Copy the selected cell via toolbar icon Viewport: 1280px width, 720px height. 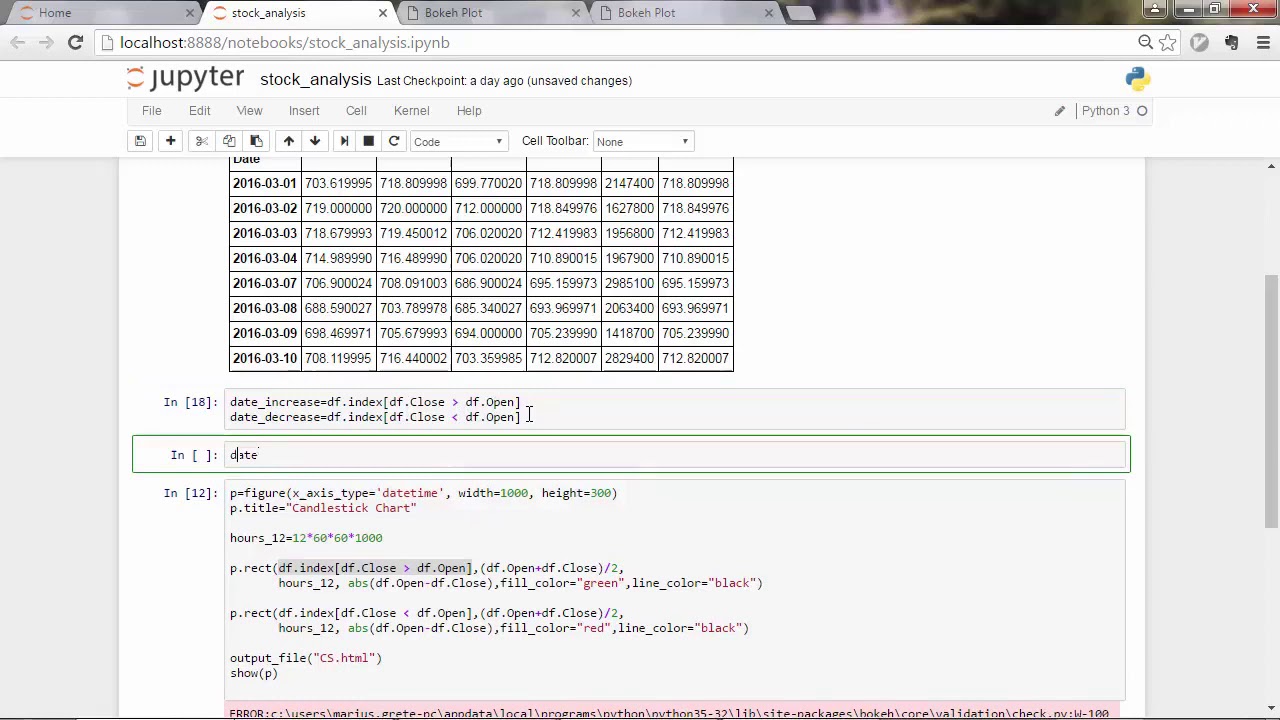[x=229, y=141]
